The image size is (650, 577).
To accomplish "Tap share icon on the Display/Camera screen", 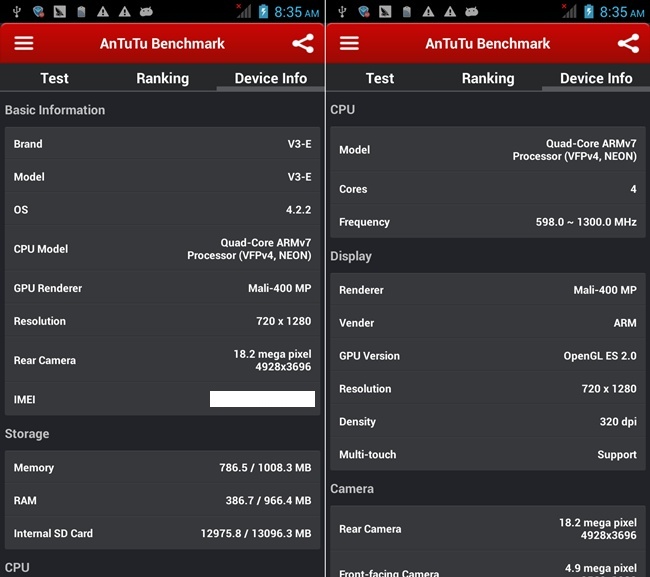I will [628, 44].
